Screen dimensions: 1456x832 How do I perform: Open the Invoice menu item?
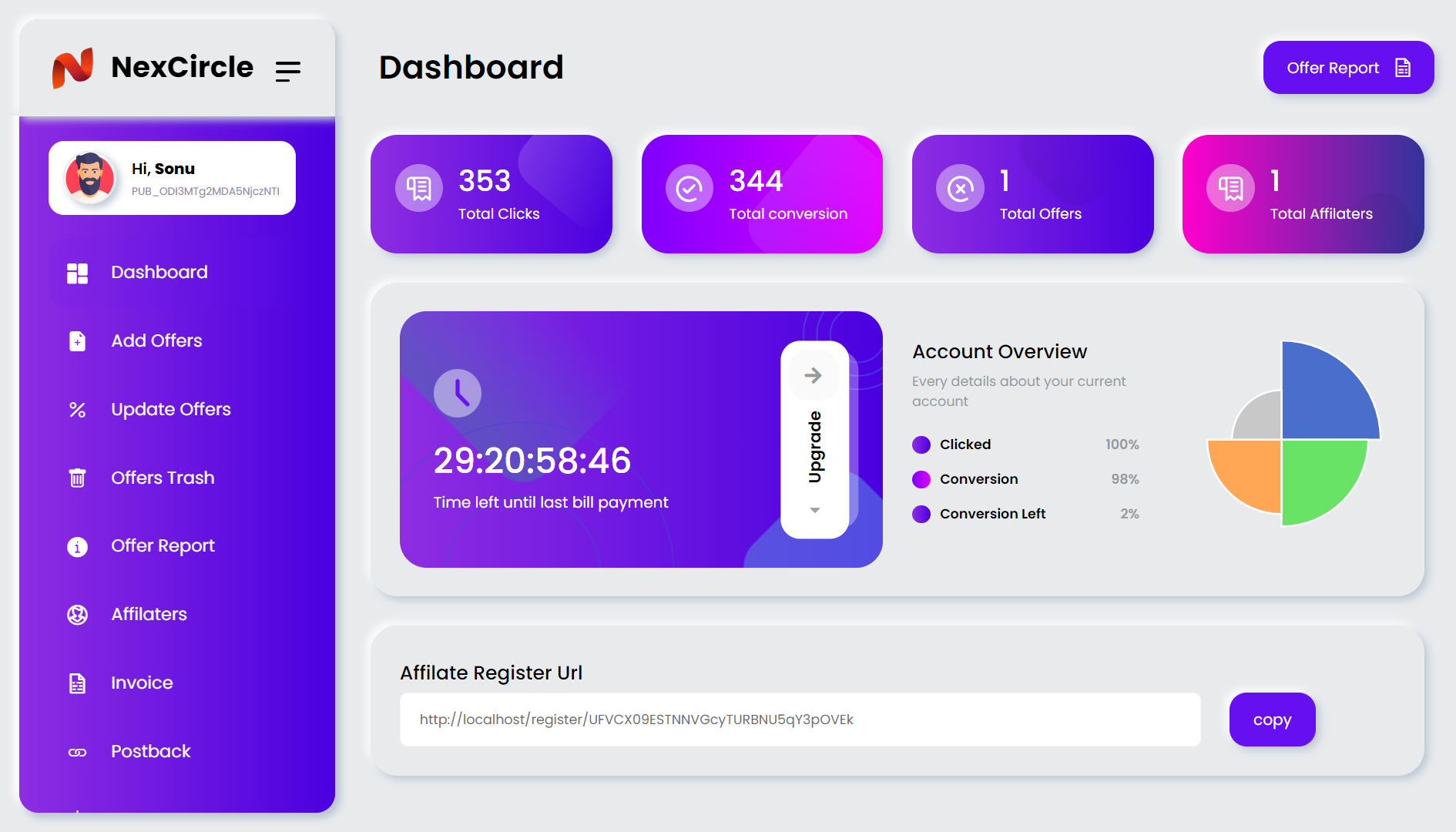pyautogui.click(x=142, y=683)
